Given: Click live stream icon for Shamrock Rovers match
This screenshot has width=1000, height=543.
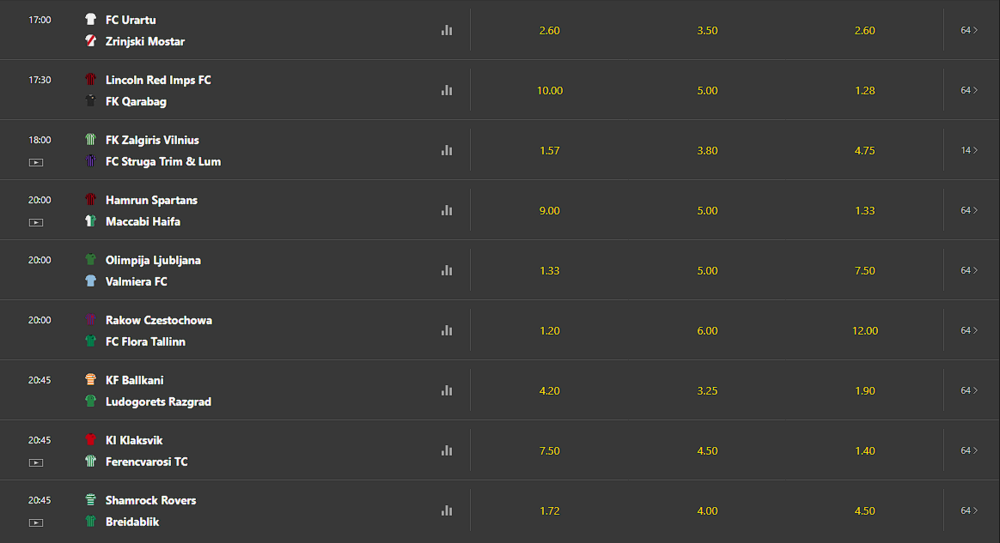Looking at the screenshot, I should click(36, 522).
